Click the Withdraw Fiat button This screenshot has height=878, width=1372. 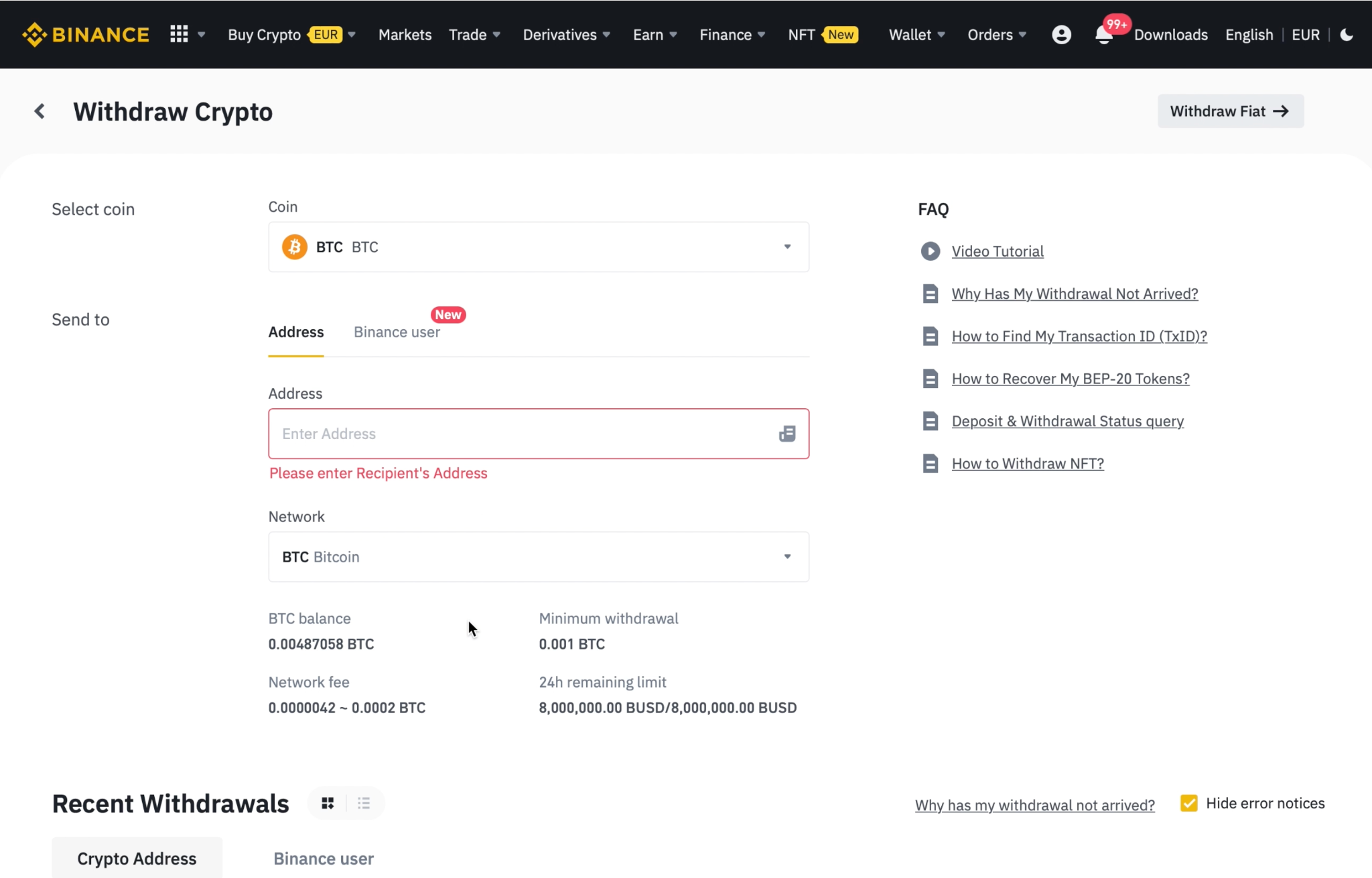pyautogui.click(x=1230, y=111)
